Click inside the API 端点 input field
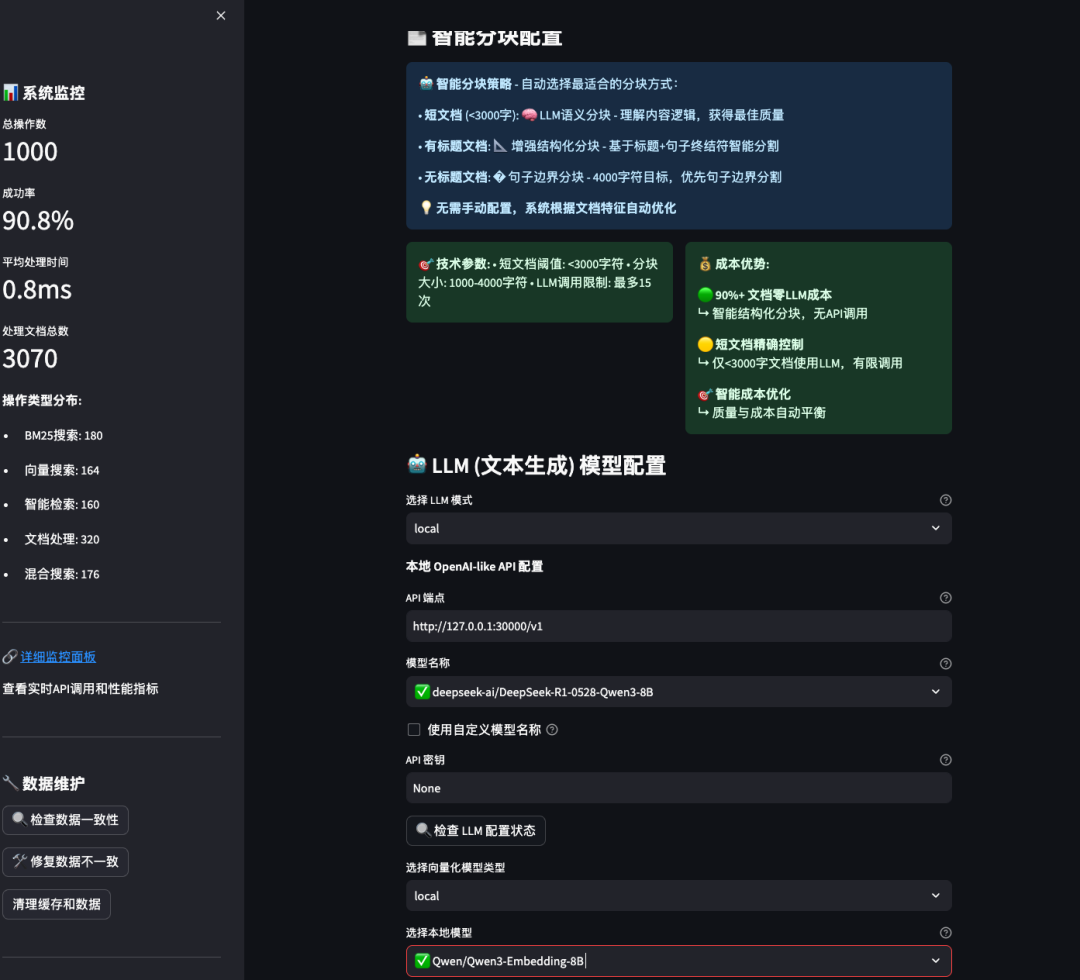1080x980 pixels. click(679, 625)
